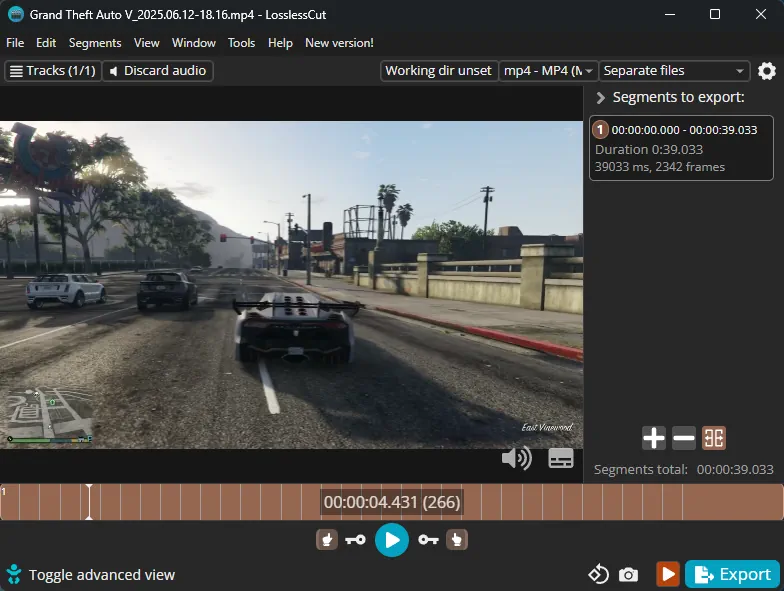Rotate the video preview icon

coord(598,574)
